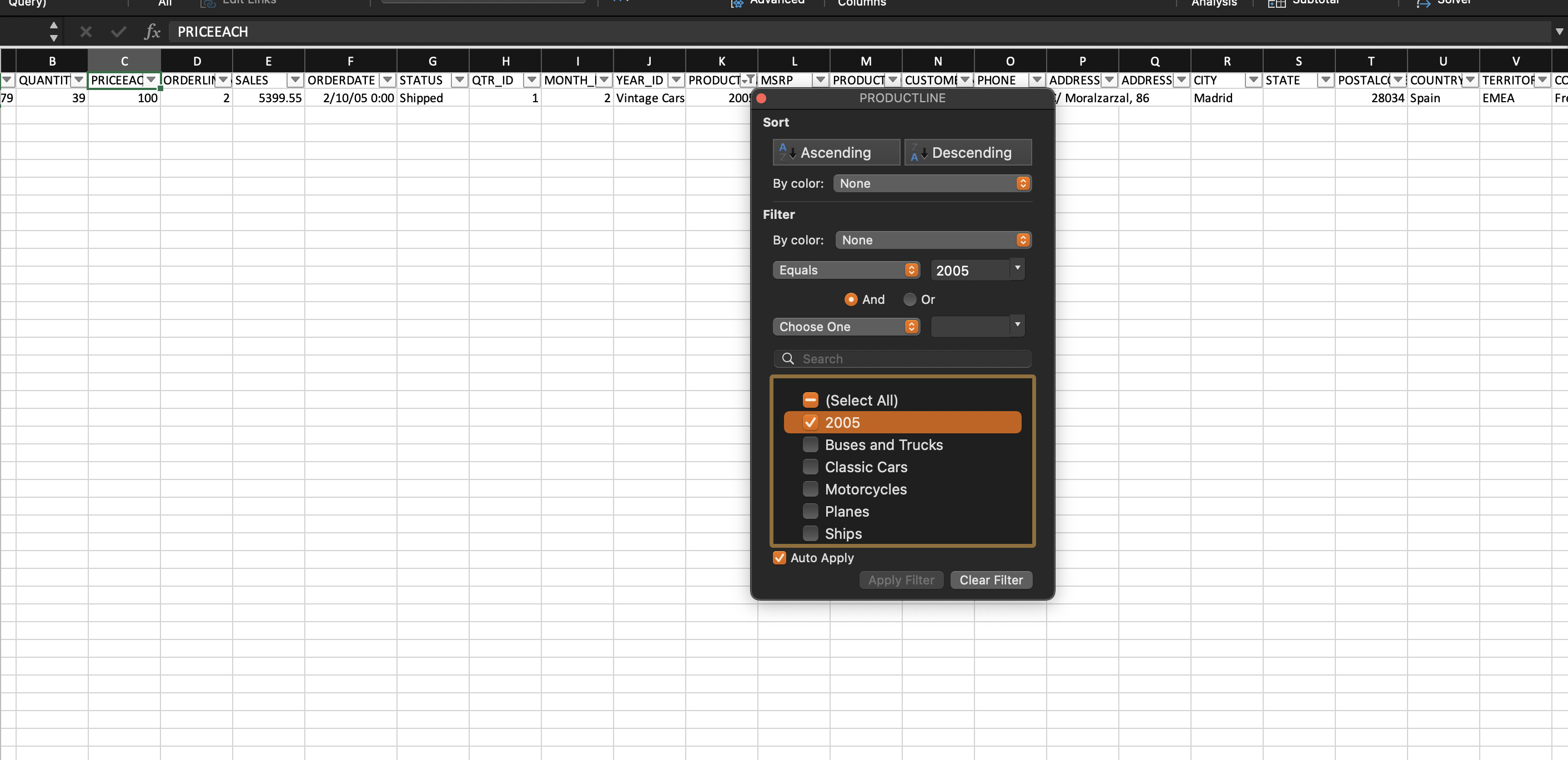Select the Or radio button
Viewport: 1568px width, 760px height.
tap(909, 299)
